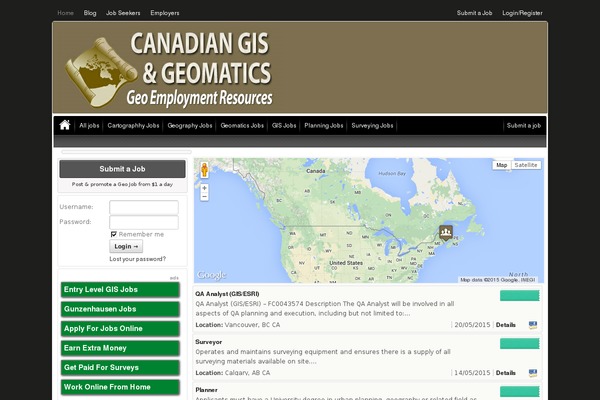Toggle the Remember me checkbox

point(113,234)
